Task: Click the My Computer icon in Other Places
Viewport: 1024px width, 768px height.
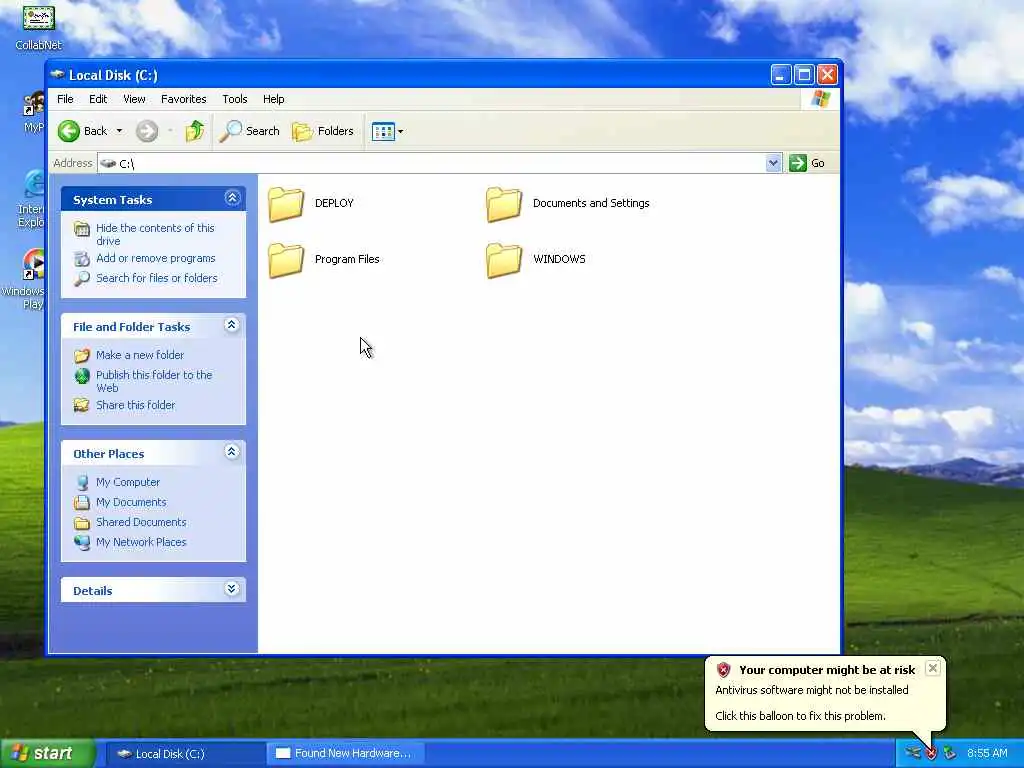Action: pyautogui.click(x=82, y=483)
